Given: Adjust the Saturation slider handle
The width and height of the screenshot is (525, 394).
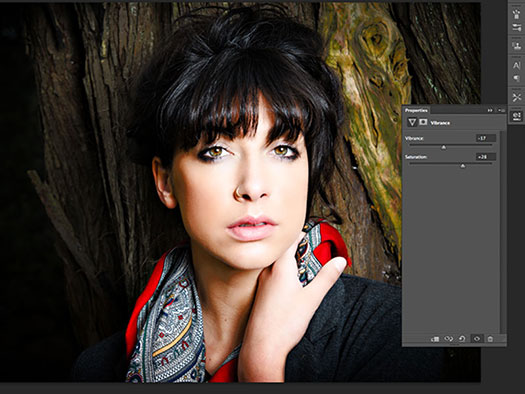Looking at the screenshot, I should pos(463,166).
